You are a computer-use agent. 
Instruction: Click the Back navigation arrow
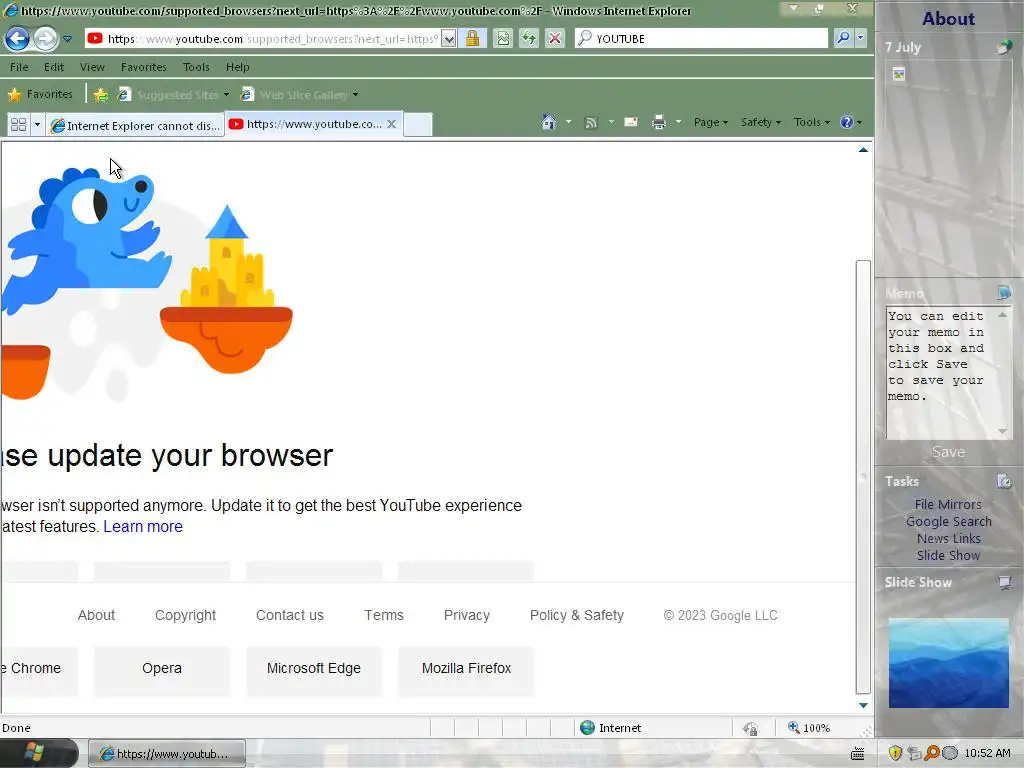click(18, 39)
